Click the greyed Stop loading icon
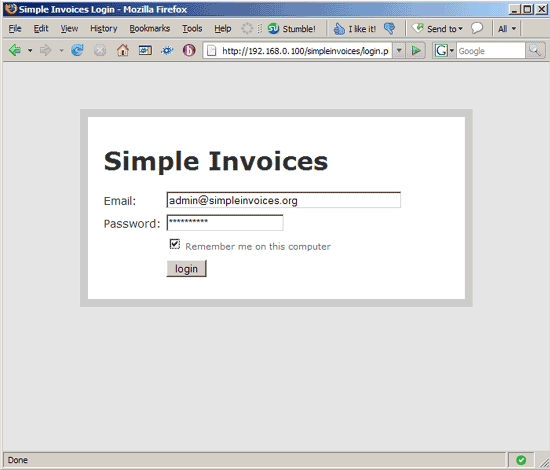Image resolution: width=550 pixels, height=470 pixels. [100, 51]
